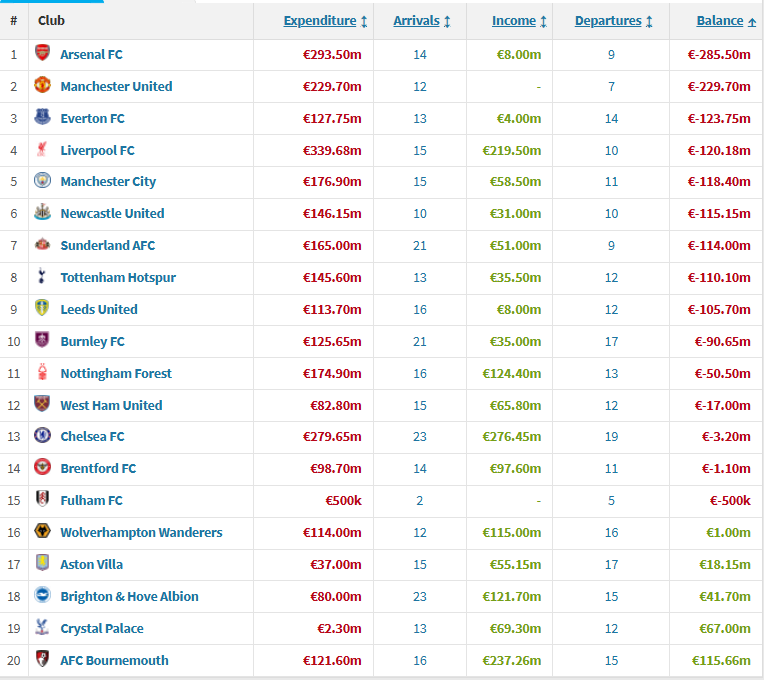Click Brentford's €97.60m income value
This screenshot has width=764, height=680.
coord(515,469)
